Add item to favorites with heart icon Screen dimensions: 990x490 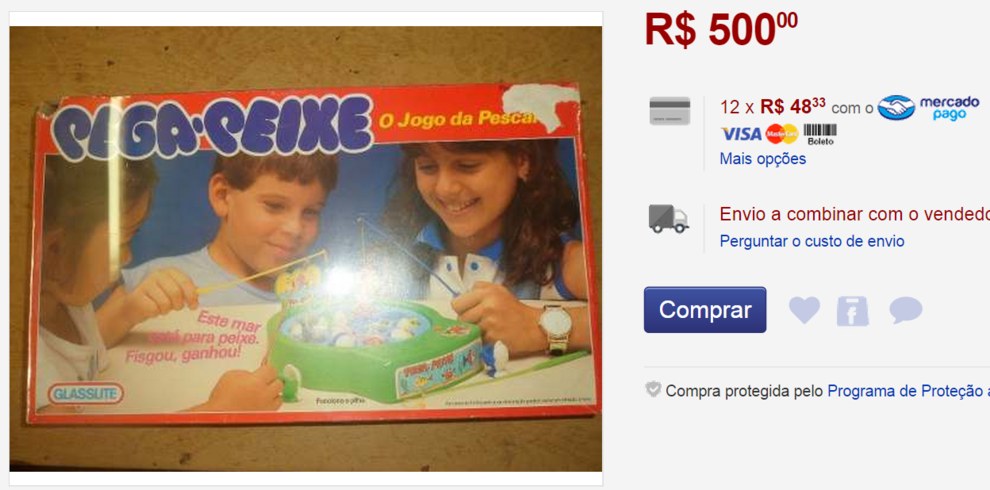coord(804,310)
